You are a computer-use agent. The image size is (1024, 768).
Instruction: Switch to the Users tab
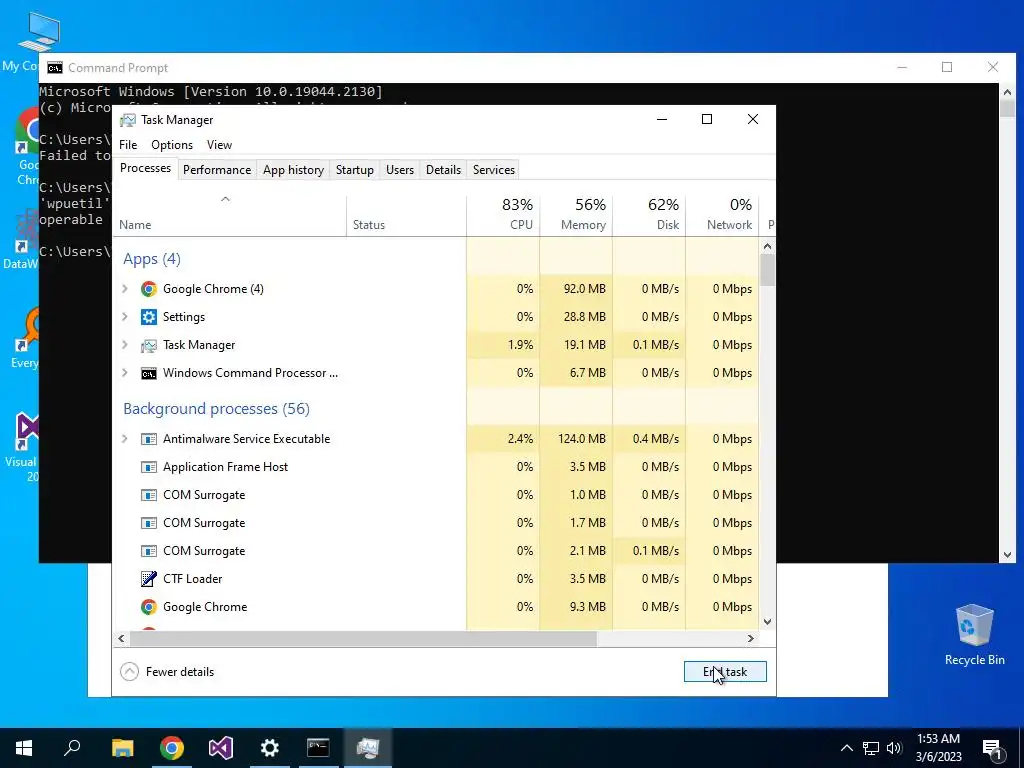(400, 170)
